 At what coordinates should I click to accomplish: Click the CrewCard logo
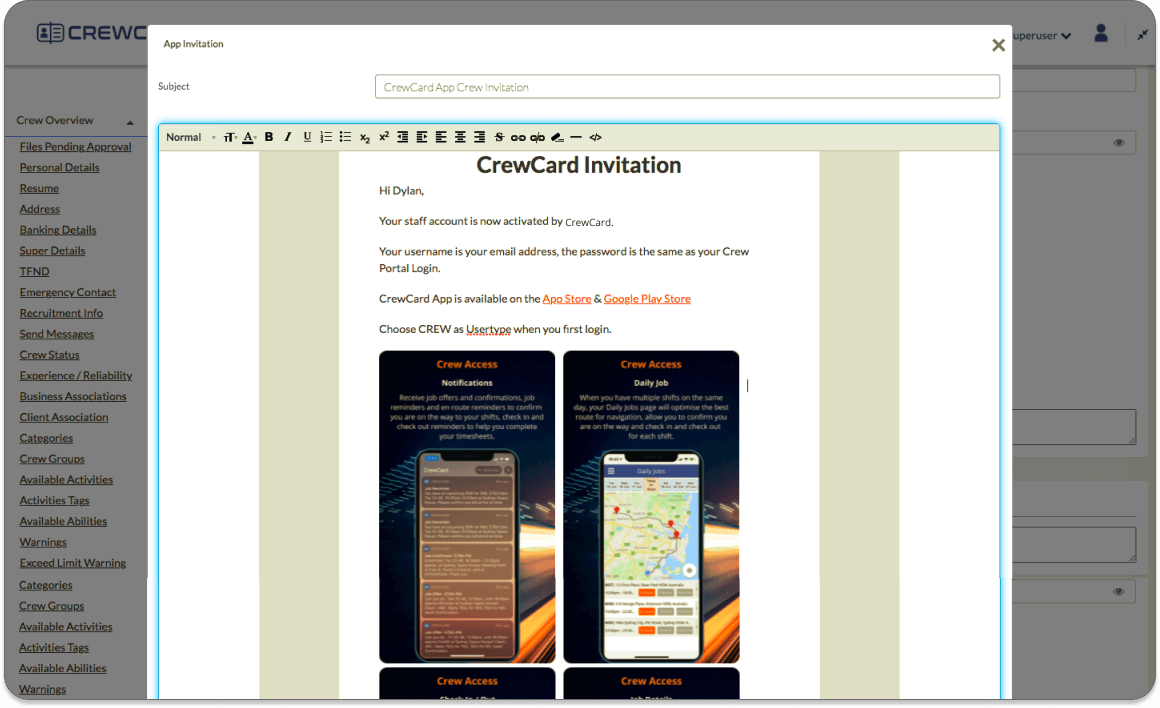[91, 33]
